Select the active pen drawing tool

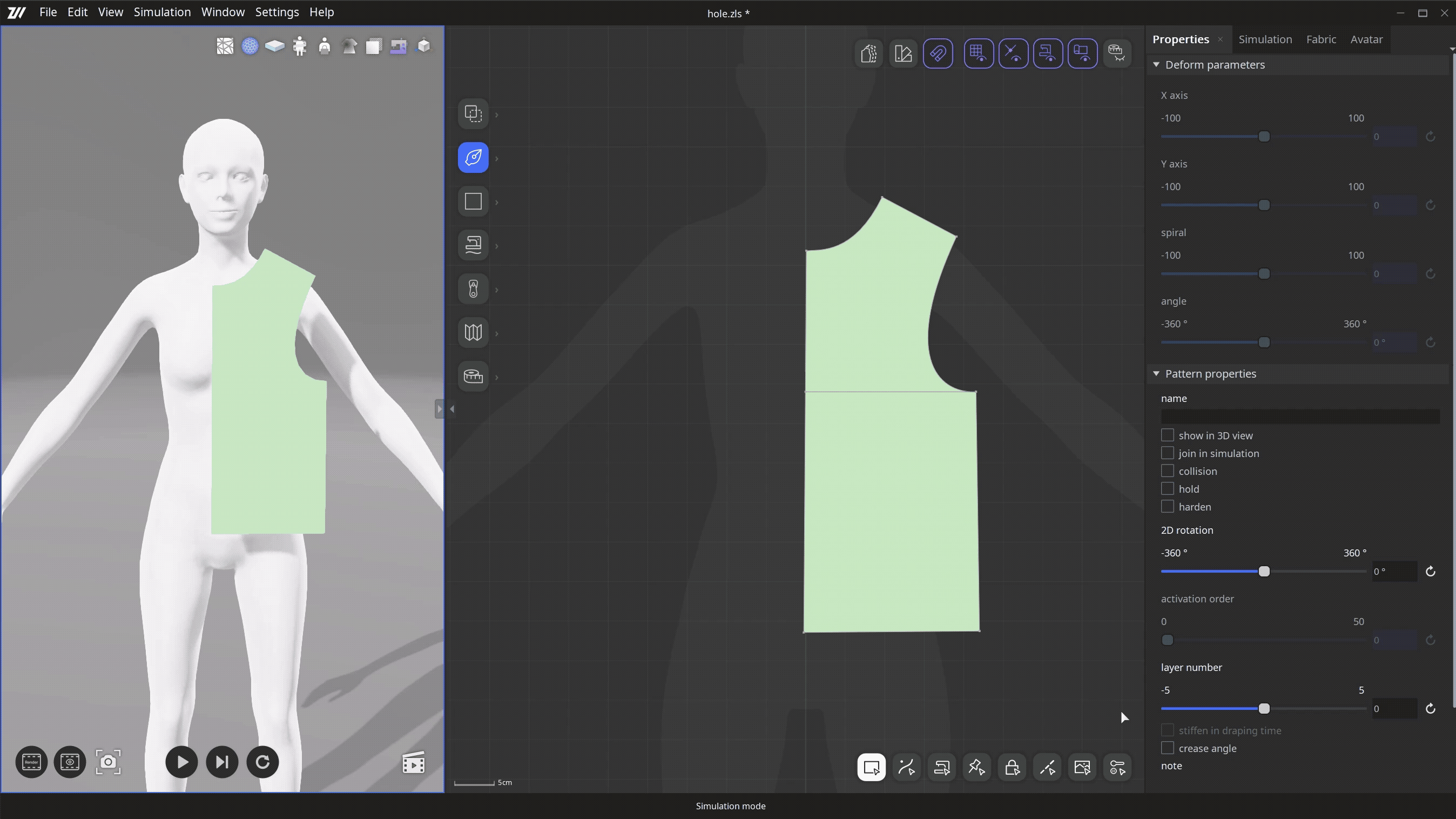coord(473,157)
